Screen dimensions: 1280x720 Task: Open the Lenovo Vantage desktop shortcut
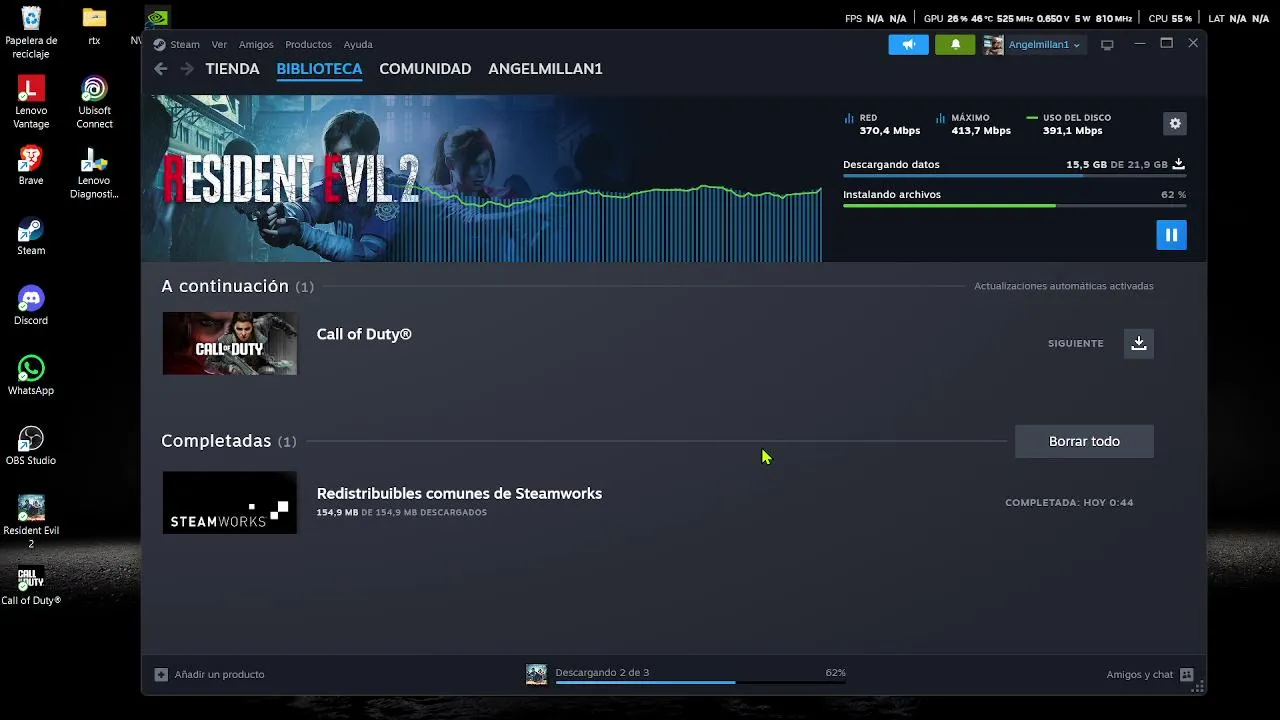pyautogui.click(x=31, y=102)
